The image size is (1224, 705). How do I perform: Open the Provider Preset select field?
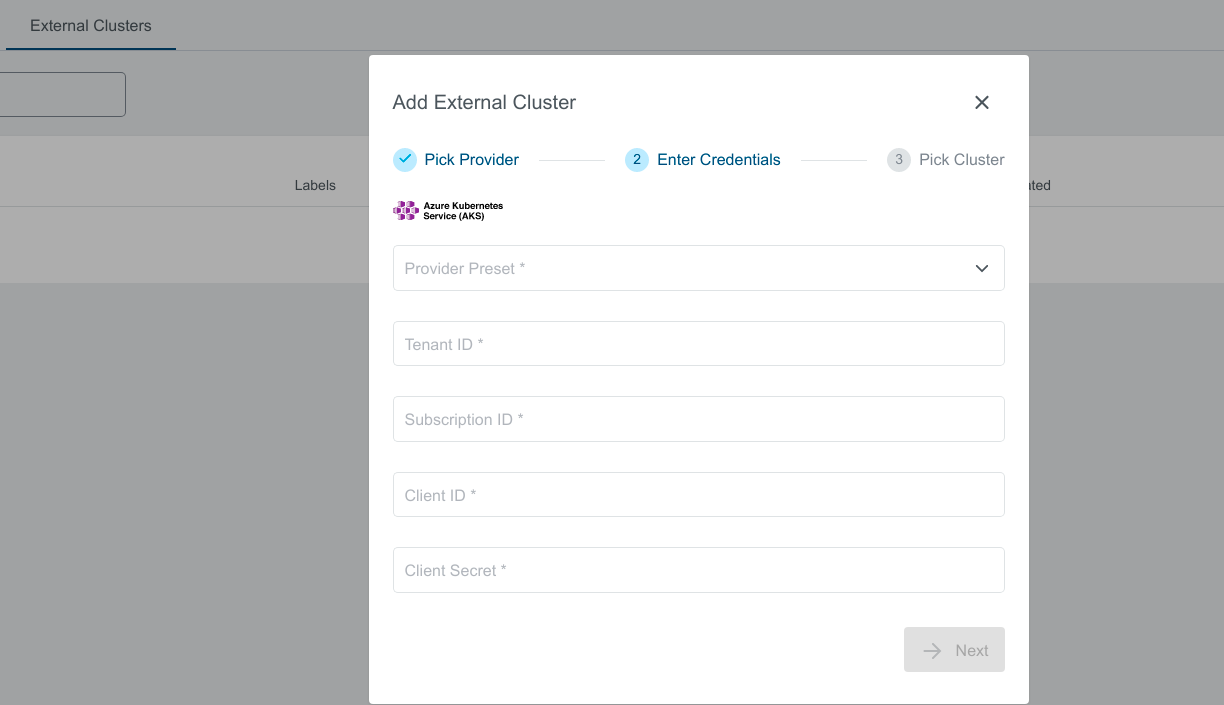(x=680, y=268)
